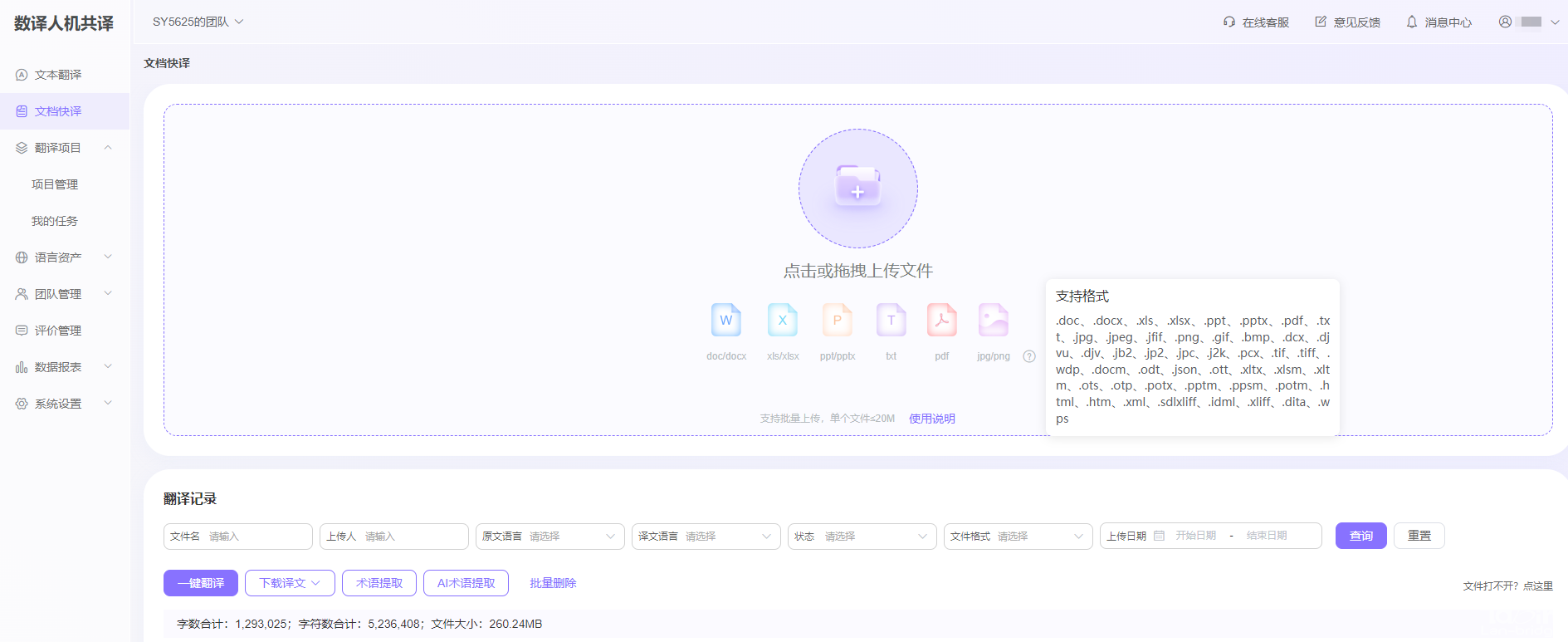Open 消息中心 notification bell
Screen dimensions: 1568x642
(x=1438, y=22)
